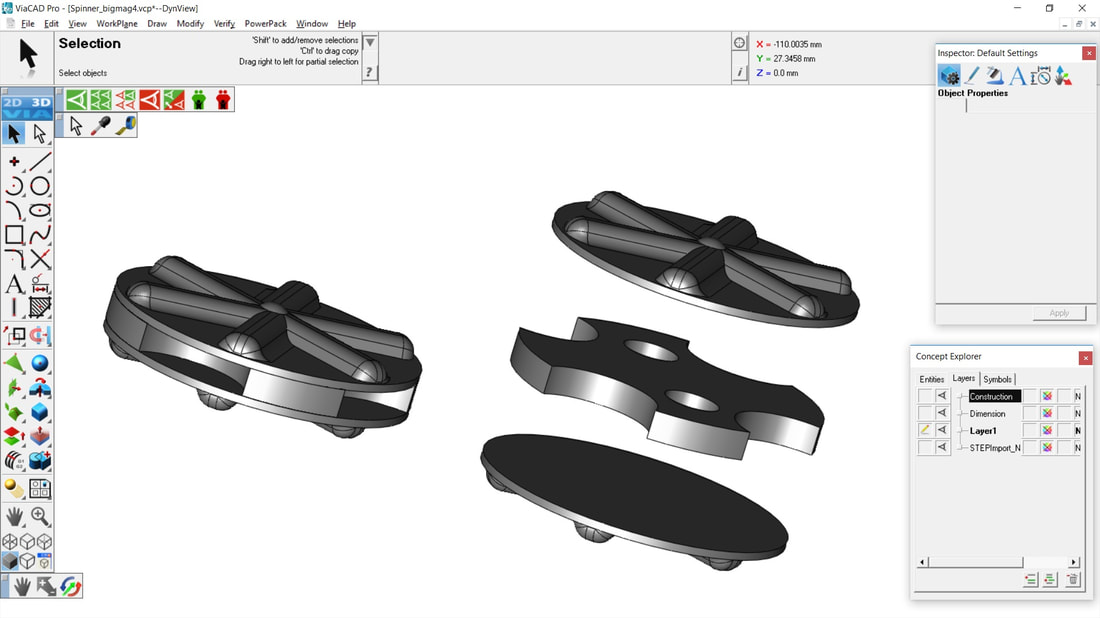Viewport: 1100px width, 618px height.
Task: Select the Text tool in the toolbox
Action: pos(14,285)
